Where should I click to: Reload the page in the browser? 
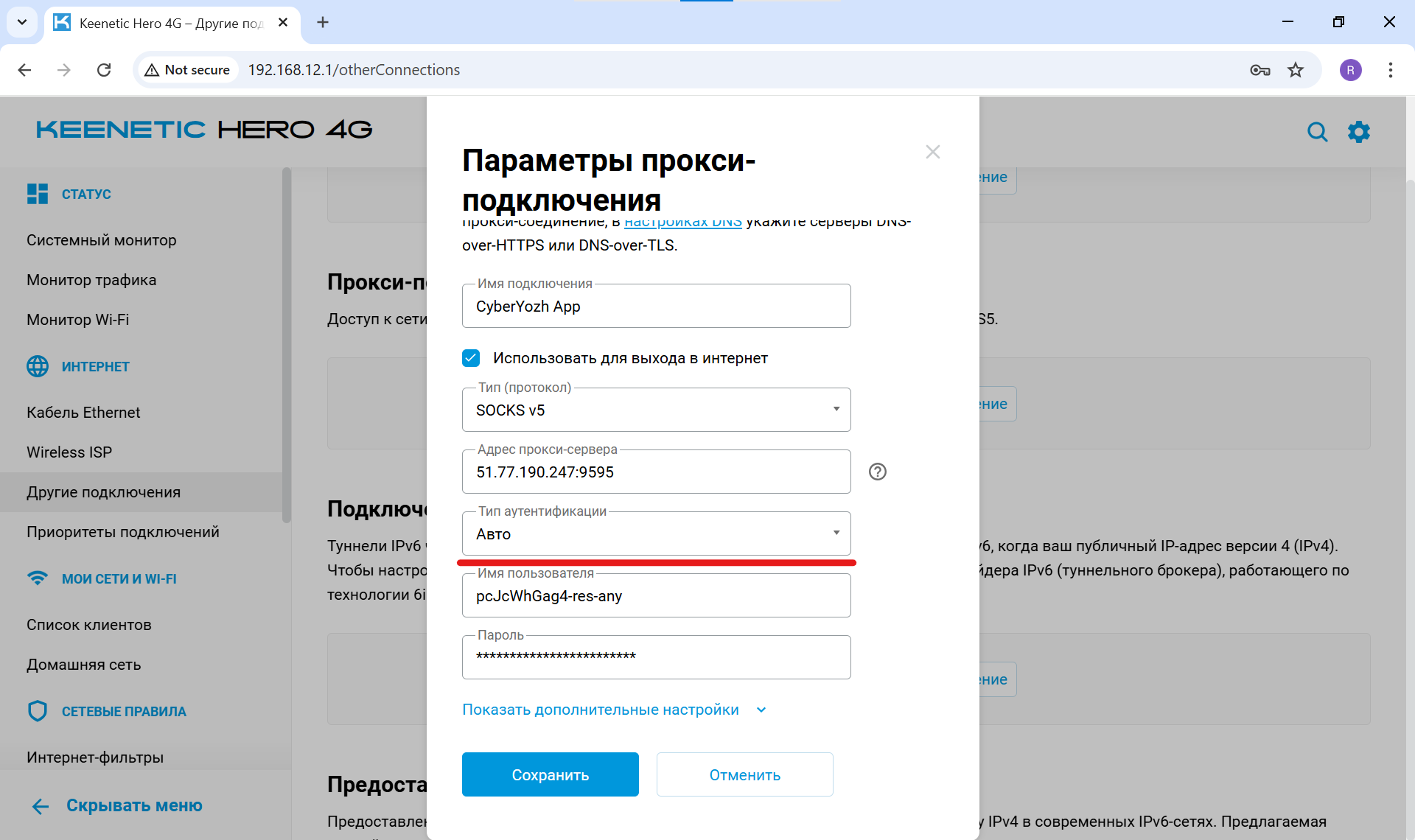[x=104, y=69]
